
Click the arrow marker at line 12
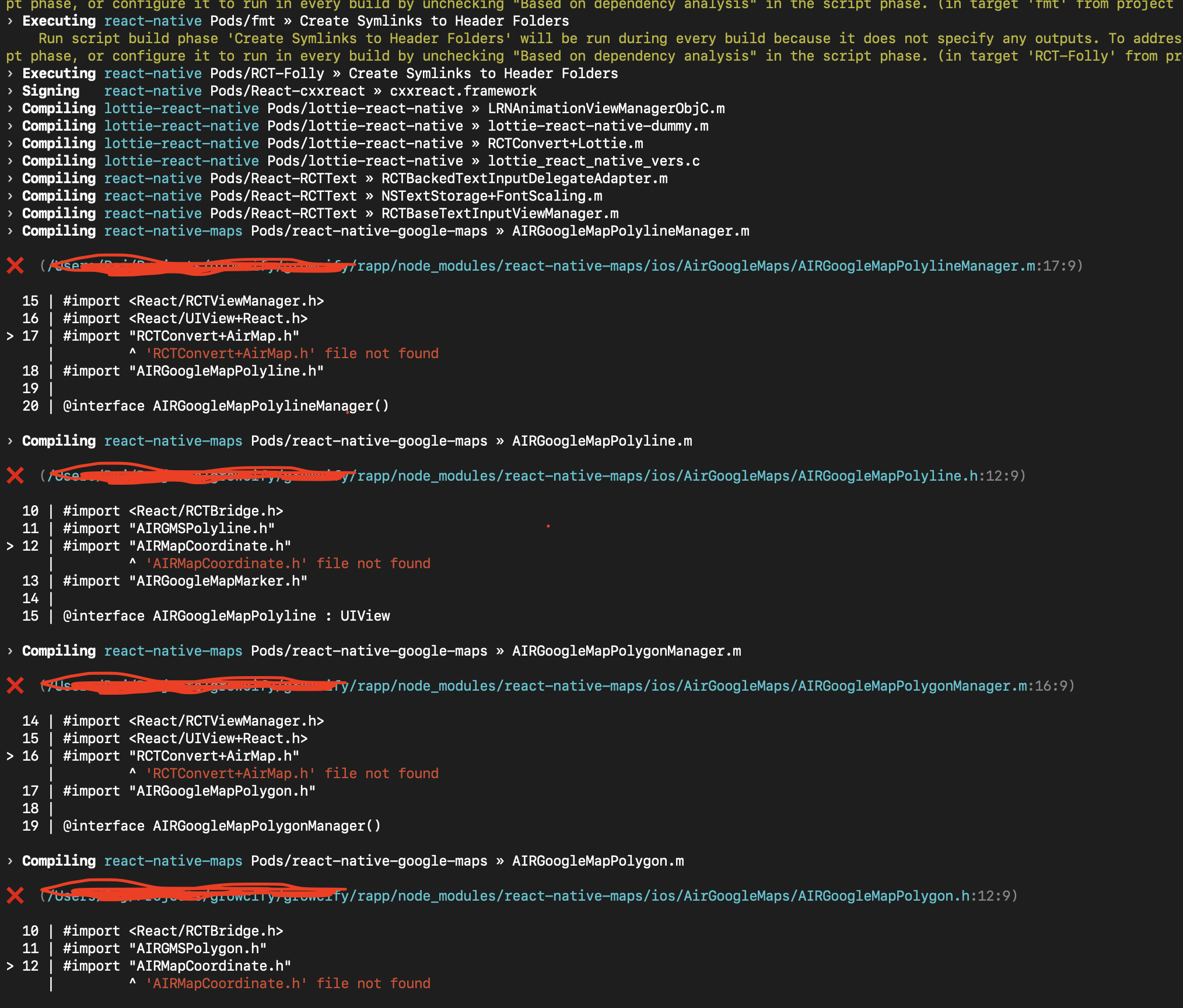(10, 545)
